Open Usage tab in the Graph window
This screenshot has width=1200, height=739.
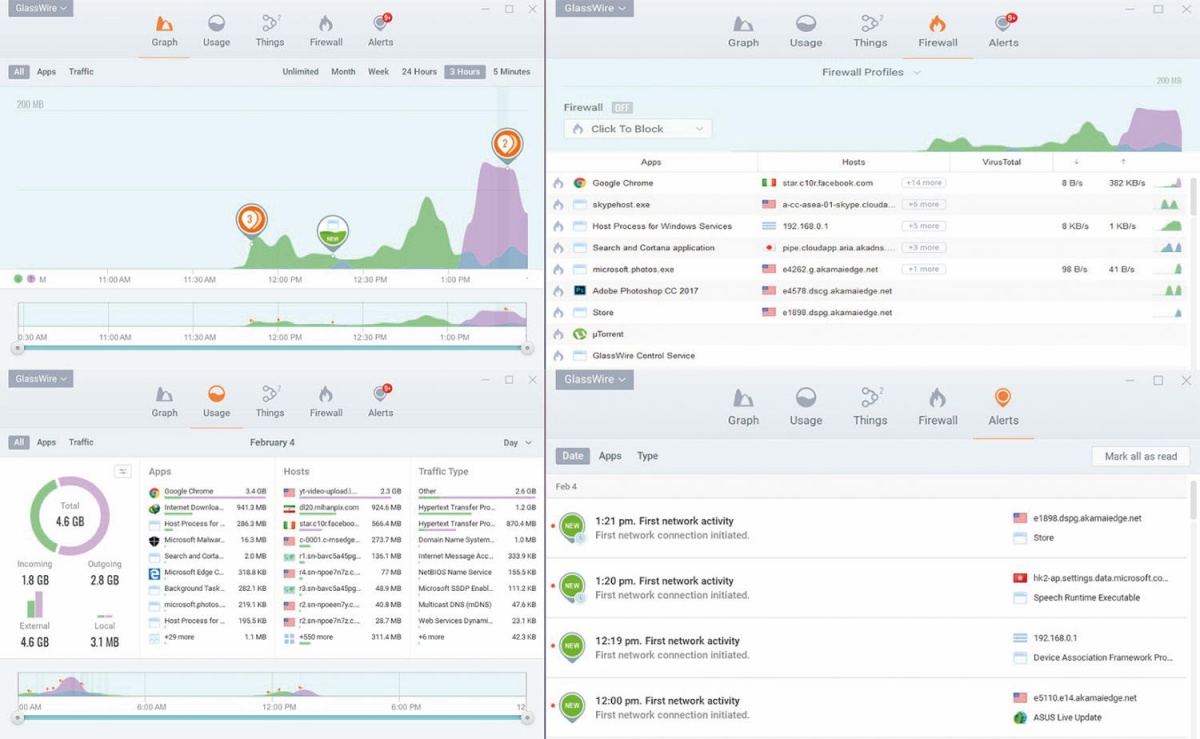(x=216, y=30)
